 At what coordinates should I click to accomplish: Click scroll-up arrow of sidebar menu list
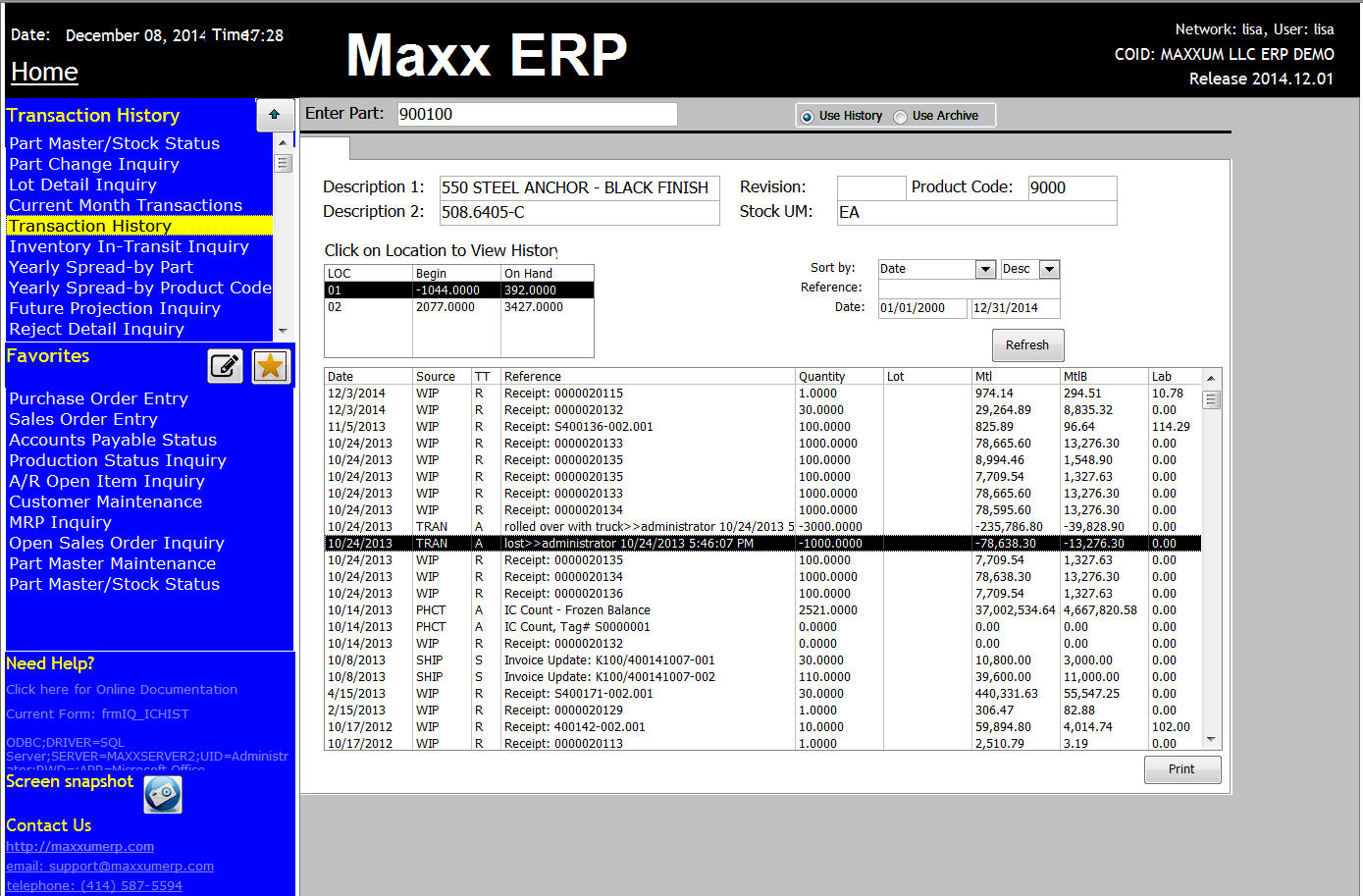[x=284, y=142]
